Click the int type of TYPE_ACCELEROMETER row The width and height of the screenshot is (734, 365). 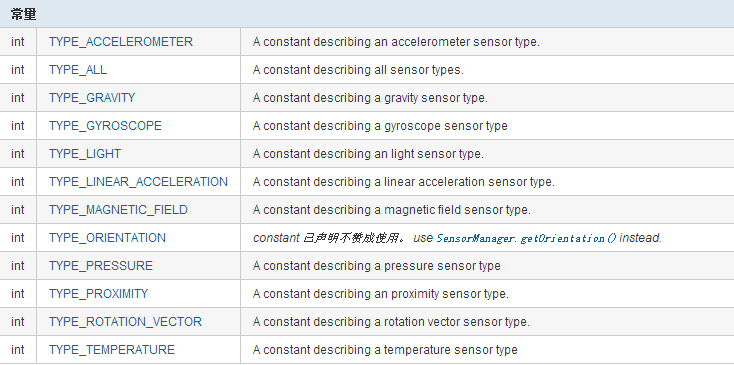[18, 42]
